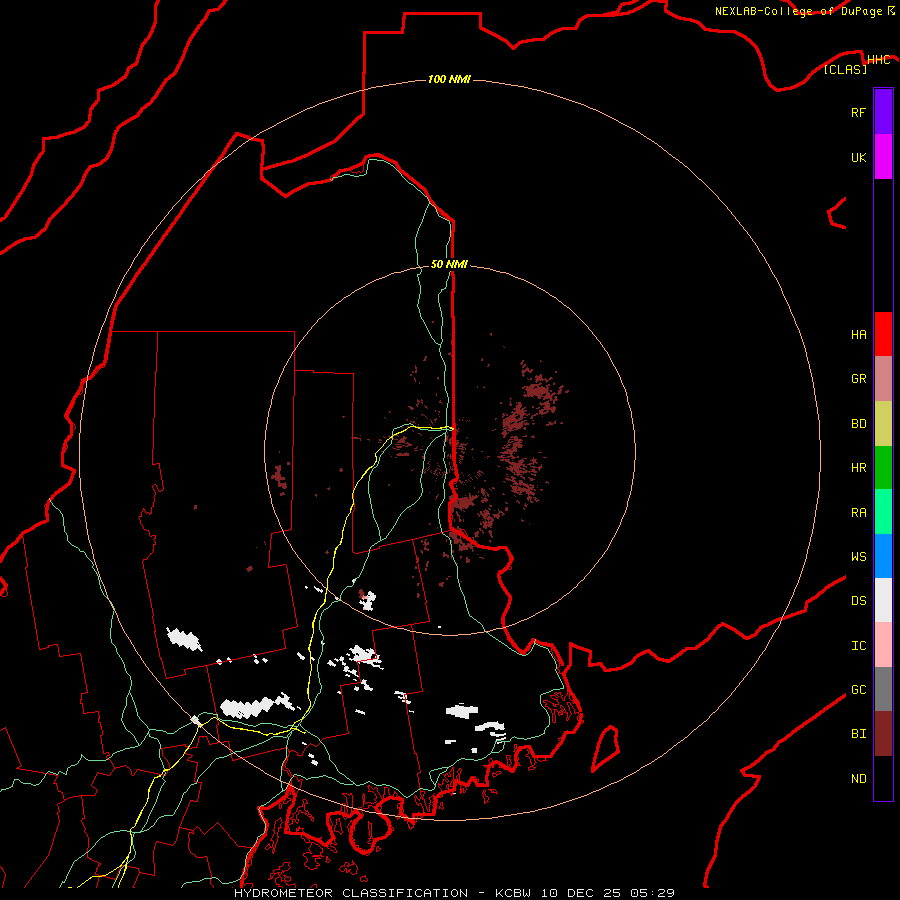Click the ND black legend swatch
Viewport: 900px width, 900px height.
pos(883,778)
